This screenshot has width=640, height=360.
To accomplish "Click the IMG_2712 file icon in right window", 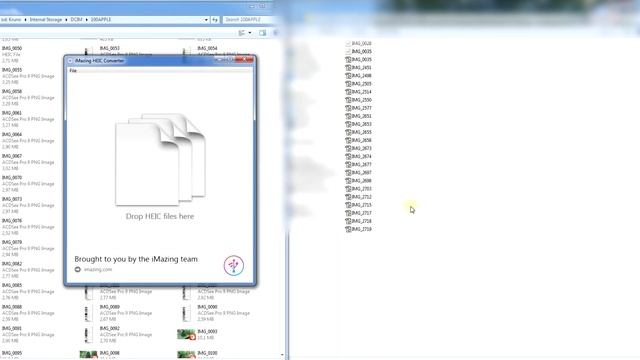I will tap(348, 197).
